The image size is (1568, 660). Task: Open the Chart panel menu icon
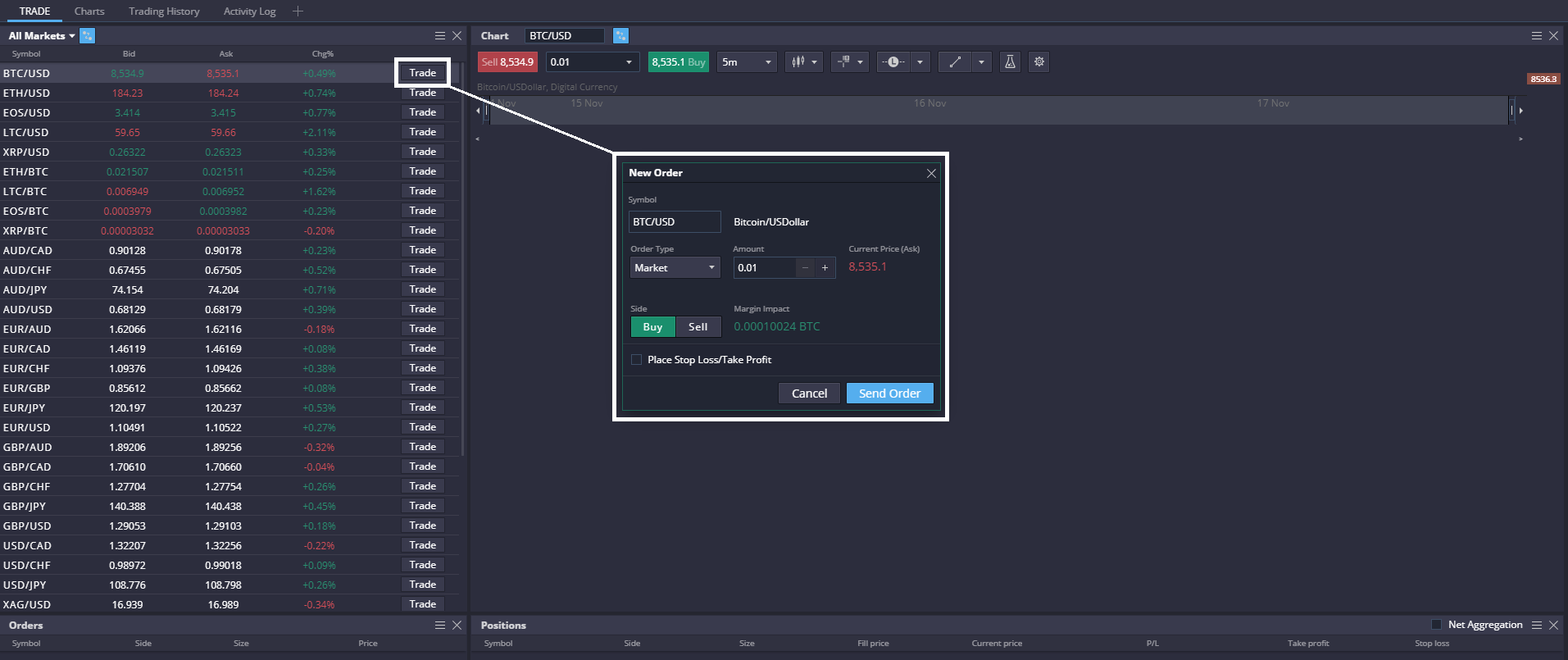click(1537, 35)
